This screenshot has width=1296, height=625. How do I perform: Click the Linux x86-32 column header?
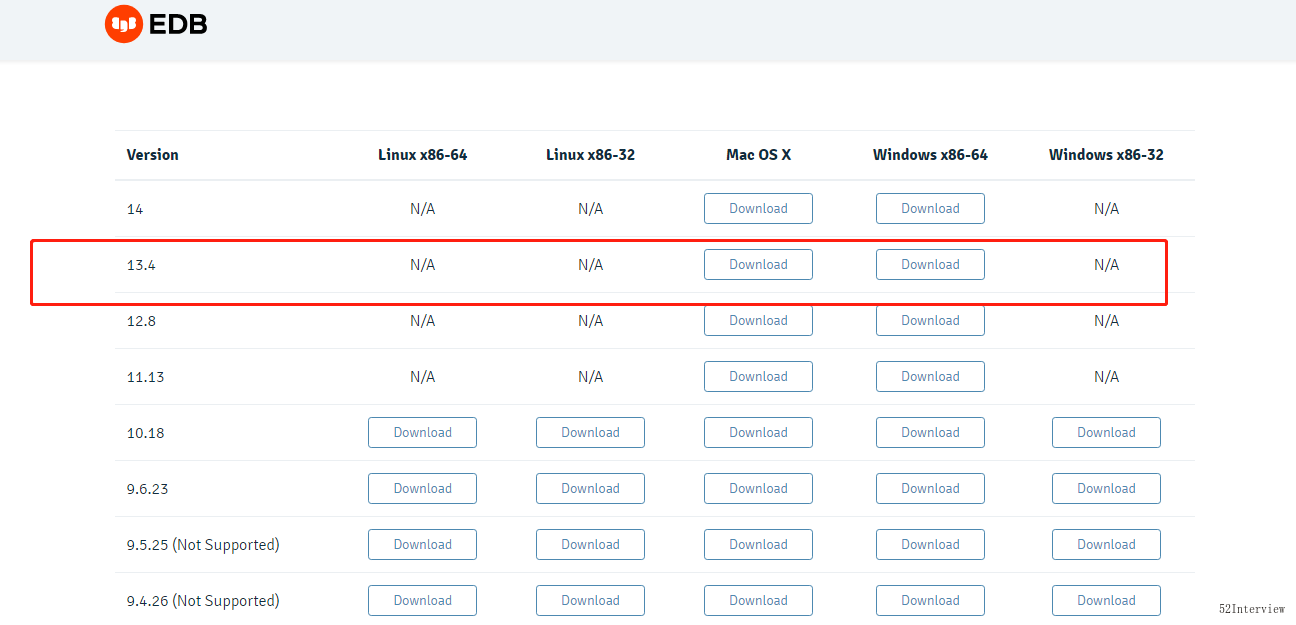tap(590, 155)
